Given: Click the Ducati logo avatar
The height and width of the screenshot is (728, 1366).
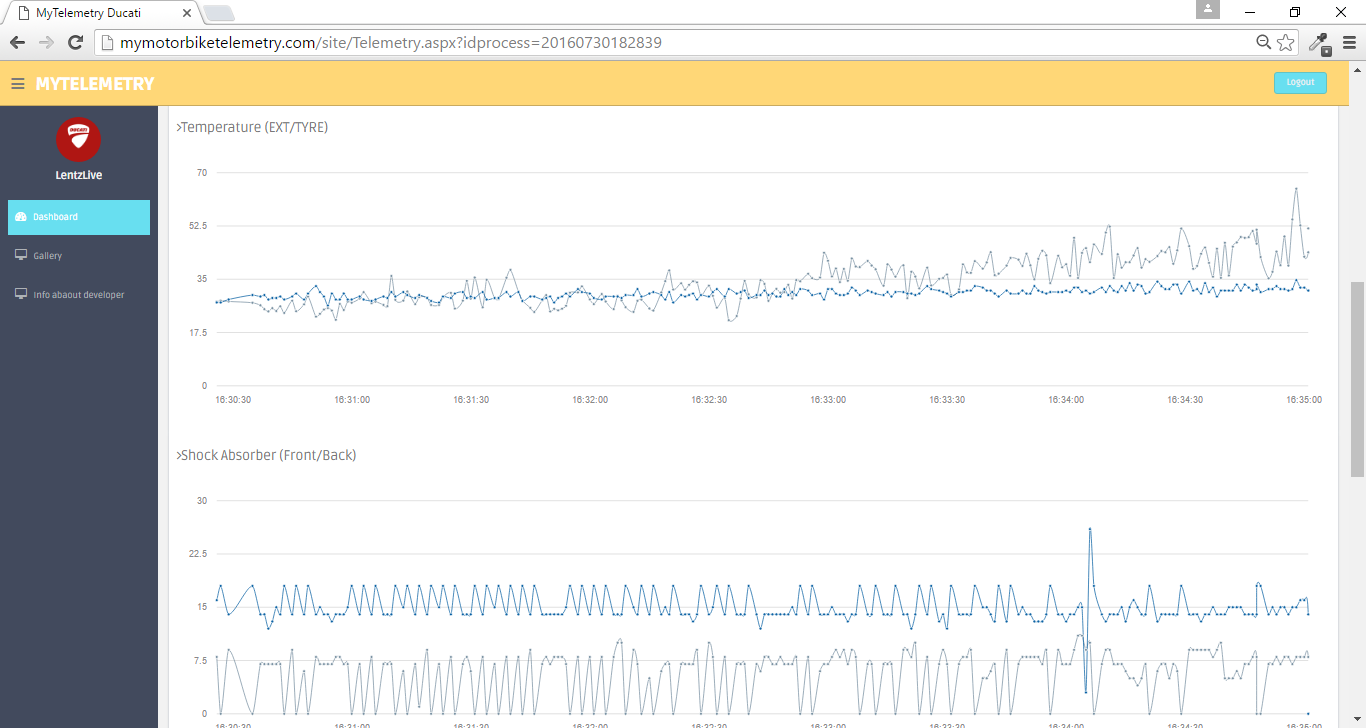Looking at the screenshot, I should click(78, 140).
